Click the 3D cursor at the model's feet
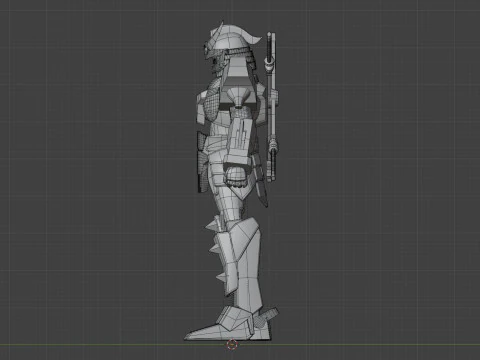480x360 pixels. click(232, 345)
